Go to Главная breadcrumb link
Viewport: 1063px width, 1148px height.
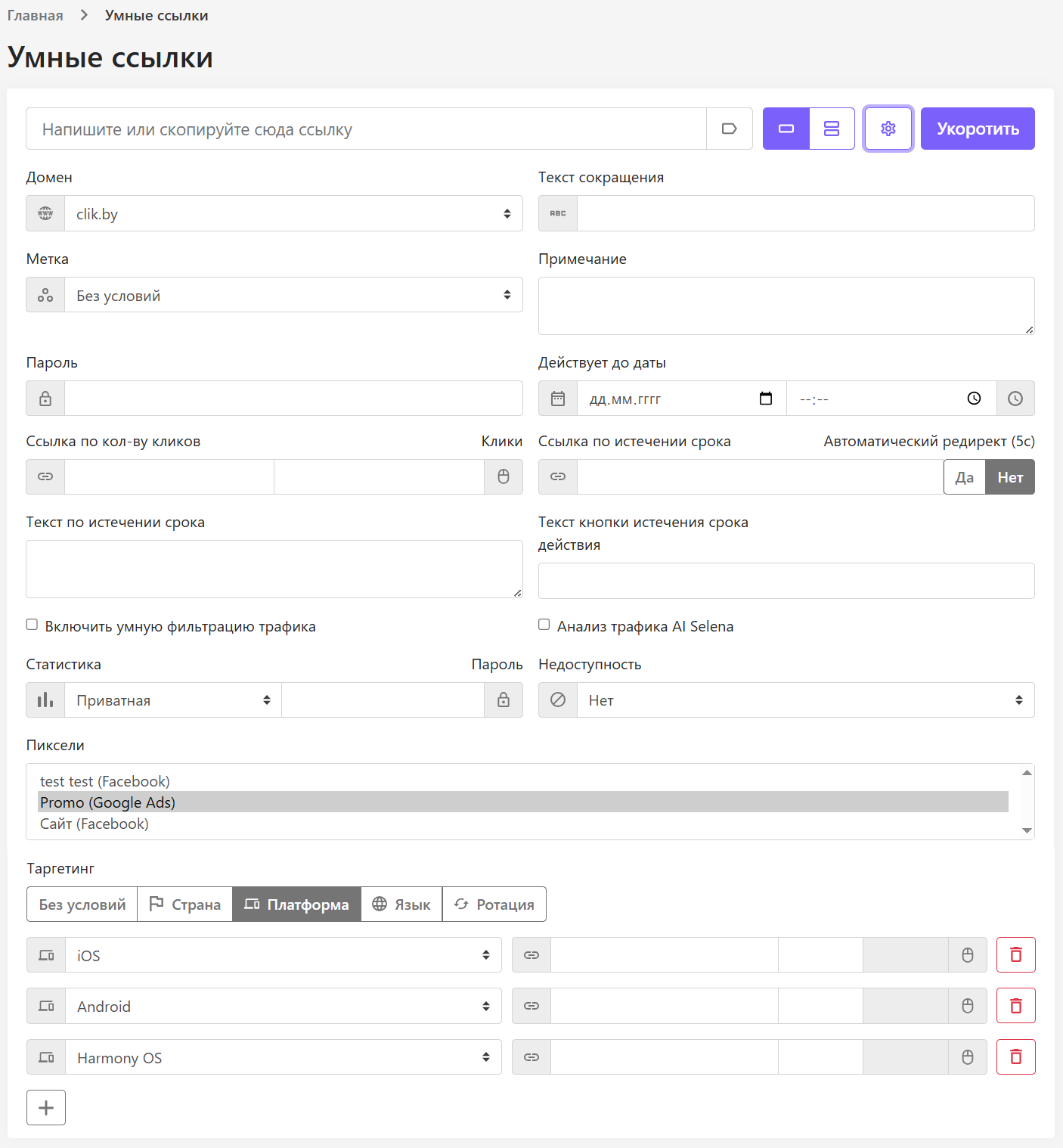[36, 16]
